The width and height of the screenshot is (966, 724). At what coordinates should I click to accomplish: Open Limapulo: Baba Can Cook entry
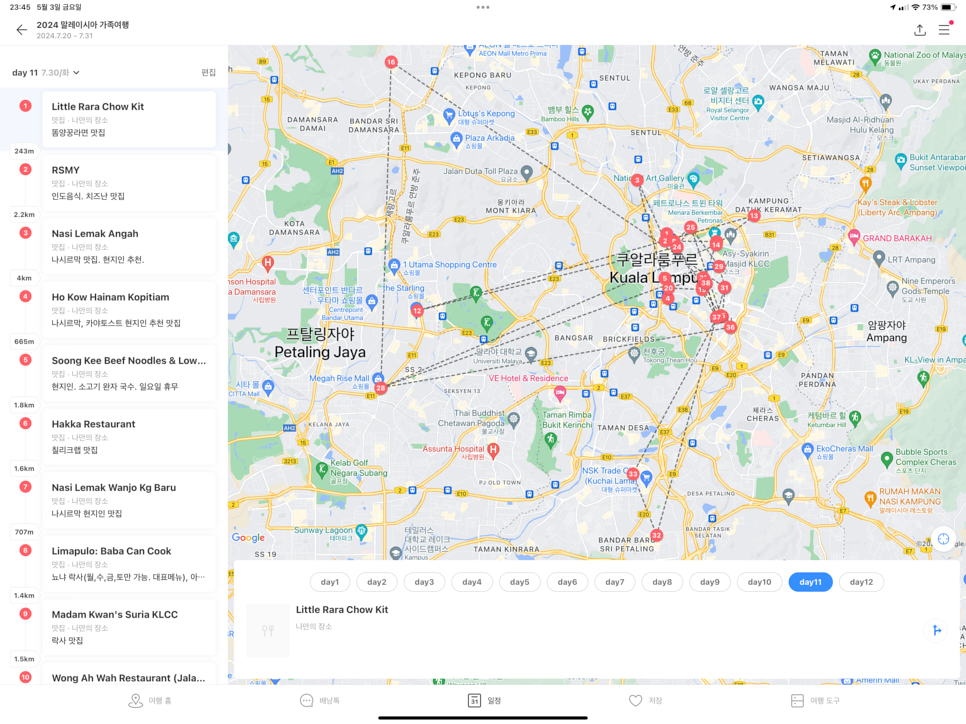click(129, 563)
